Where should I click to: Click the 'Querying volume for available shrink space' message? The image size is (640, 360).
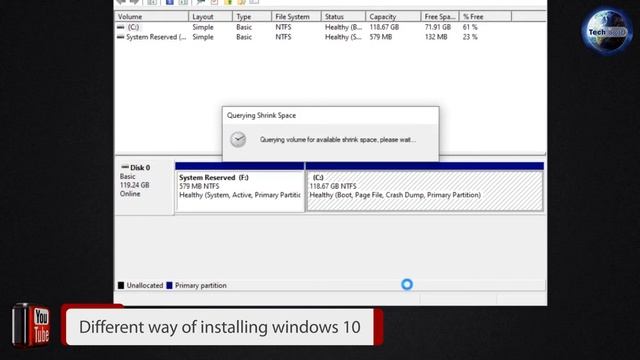point(338,140)
